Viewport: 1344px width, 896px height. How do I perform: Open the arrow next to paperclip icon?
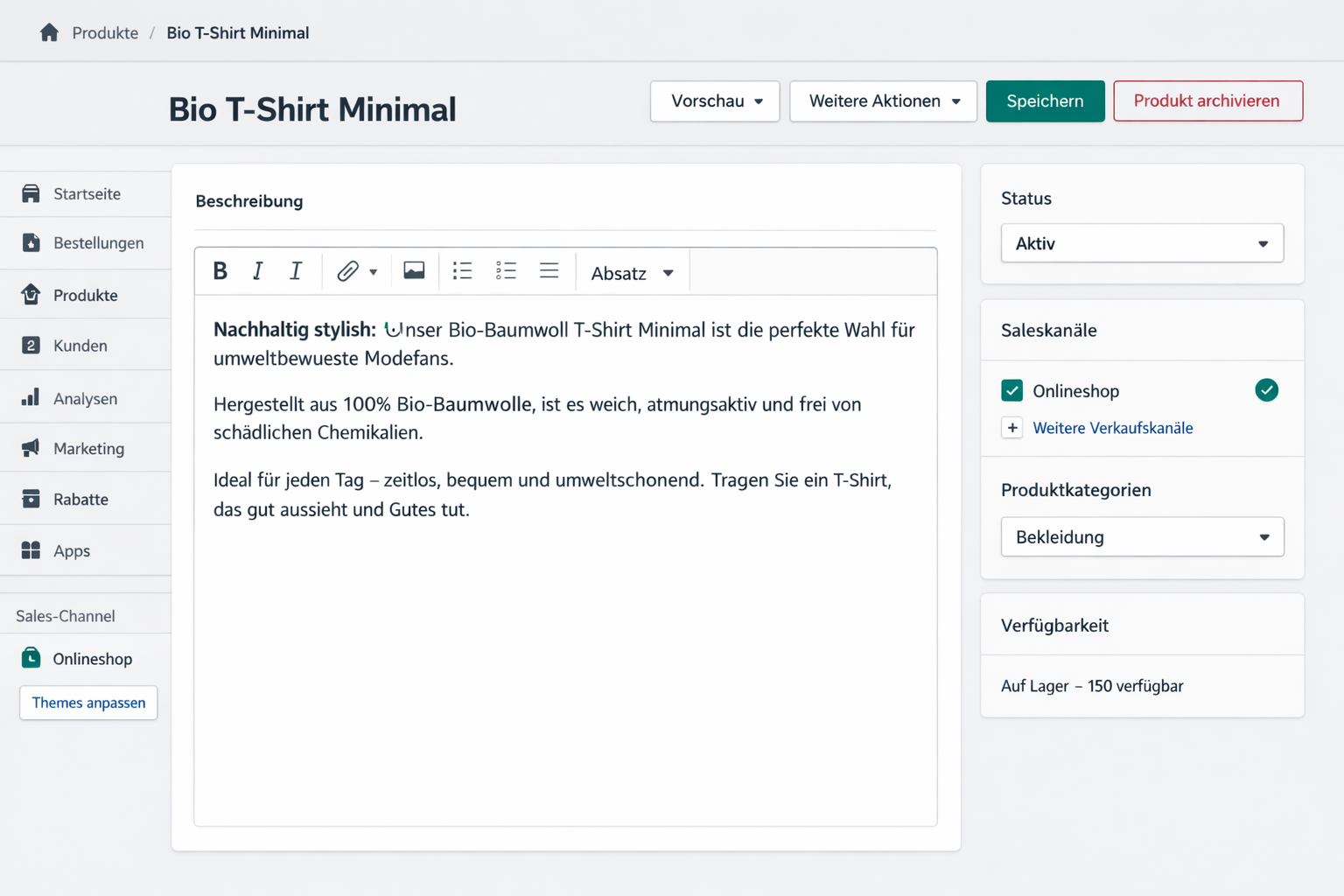click(x=374, y=272)
